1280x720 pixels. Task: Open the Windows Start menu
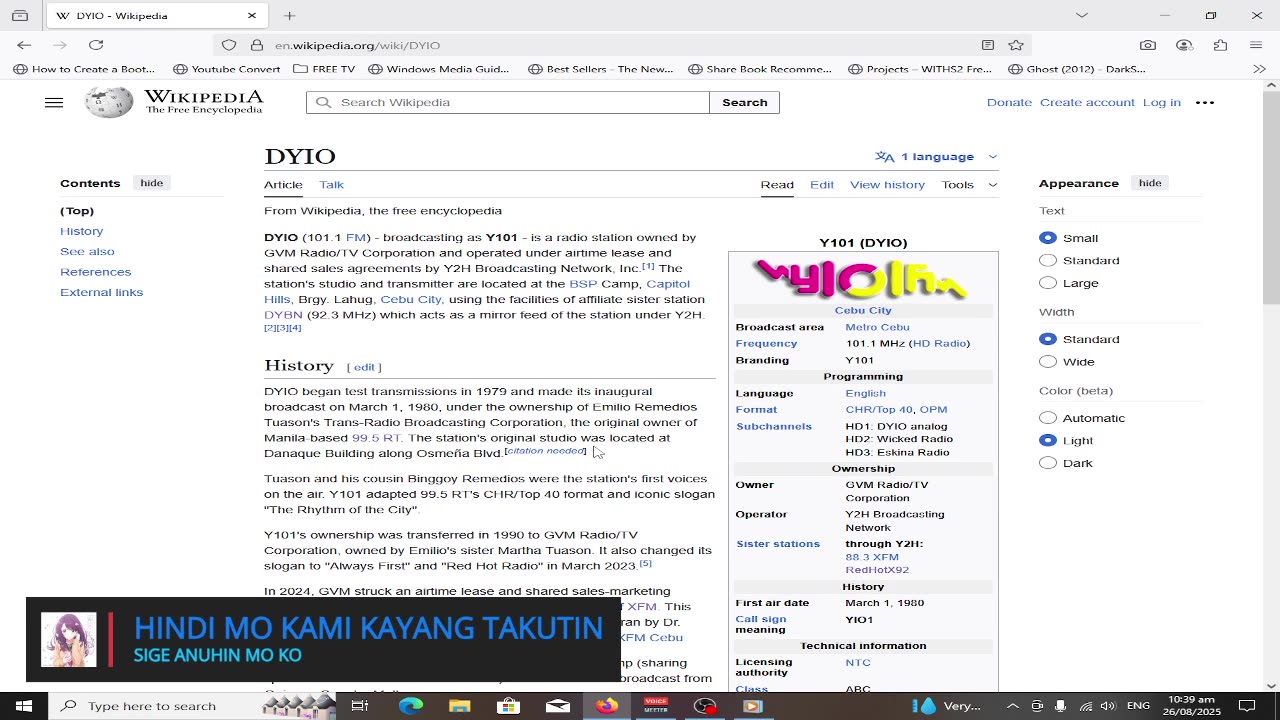coord(24,706)
